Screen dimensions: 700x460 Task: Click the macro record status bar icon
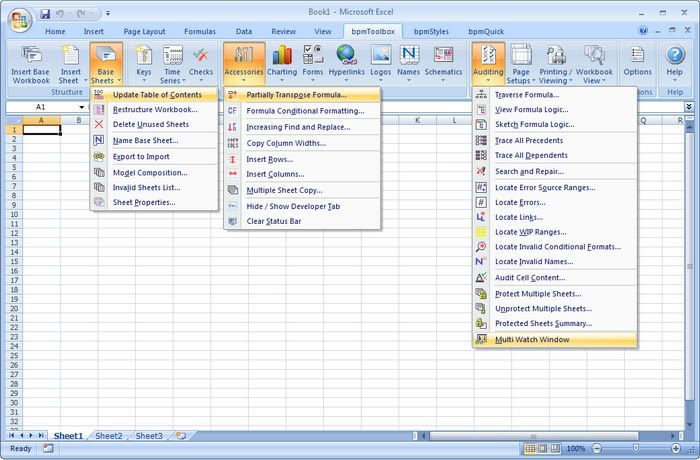(48, 448)
